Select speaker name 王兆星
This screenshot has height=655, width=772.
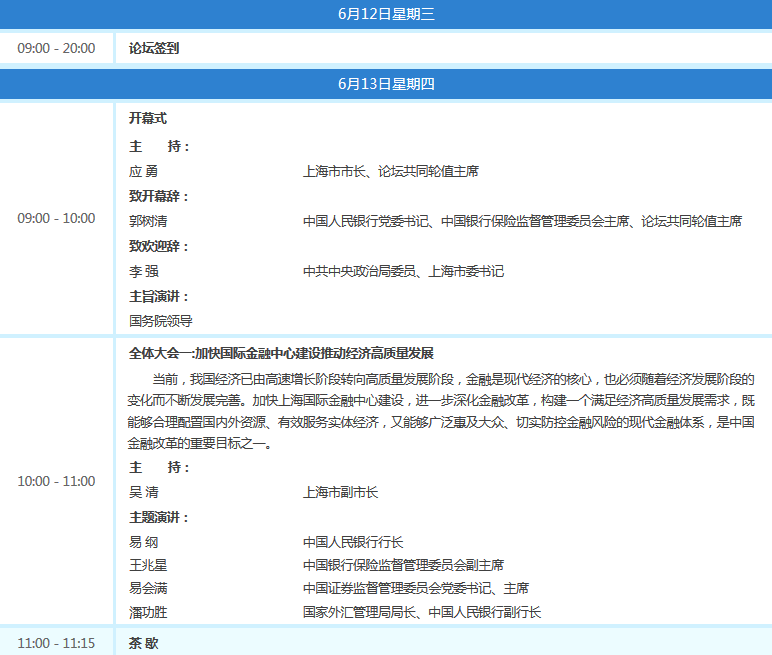(147, 565)
